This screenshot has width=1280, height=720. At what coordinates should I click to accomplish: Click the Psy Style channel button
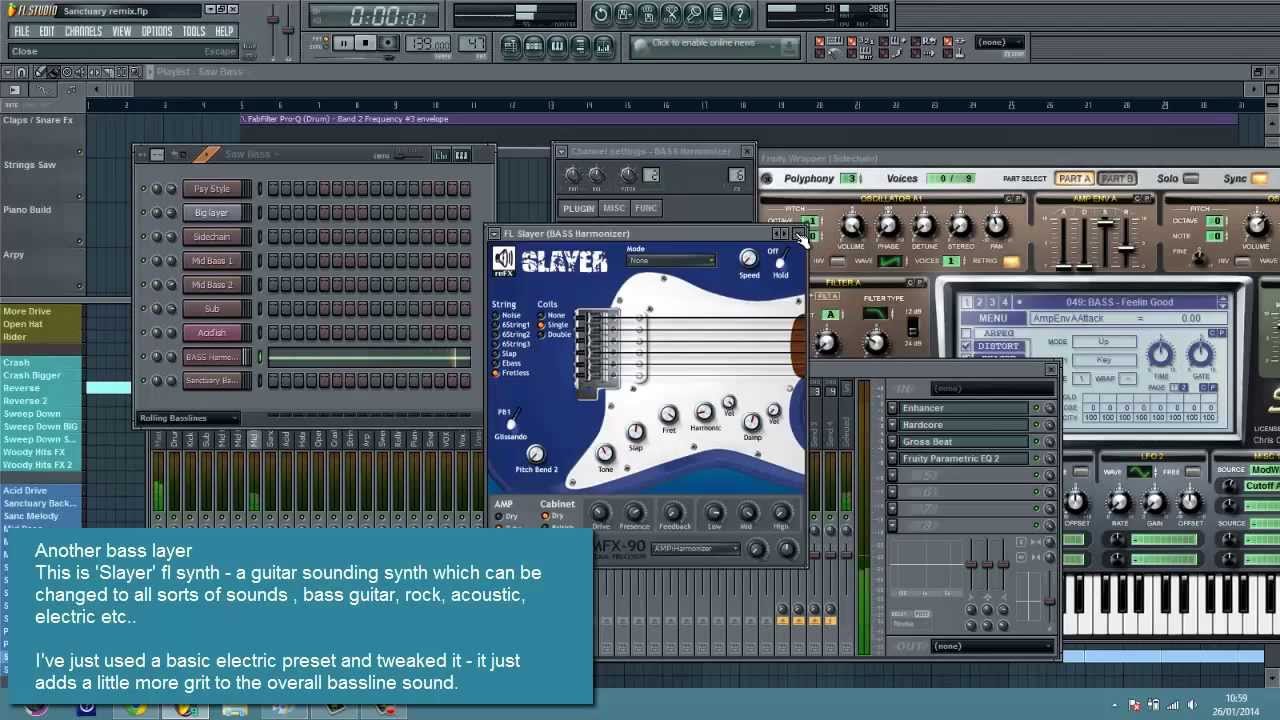212,189
